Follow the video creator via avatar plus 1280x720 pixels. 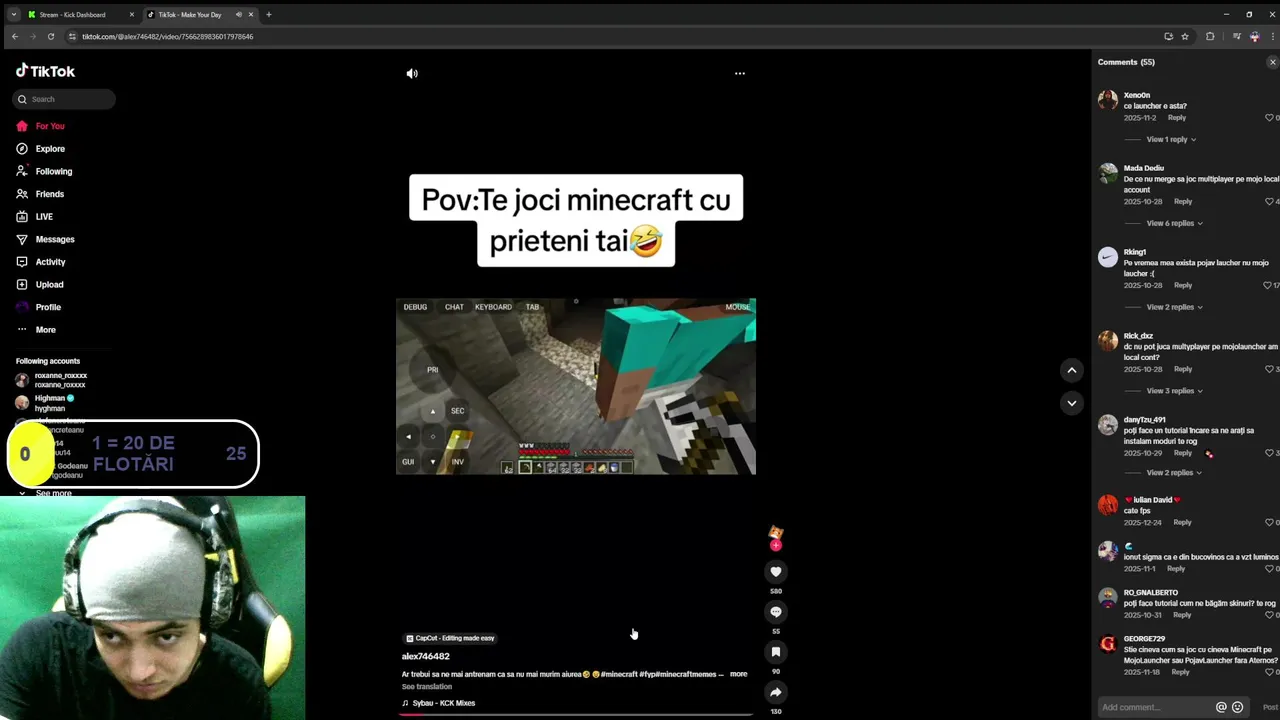click(x=775, y=545)
